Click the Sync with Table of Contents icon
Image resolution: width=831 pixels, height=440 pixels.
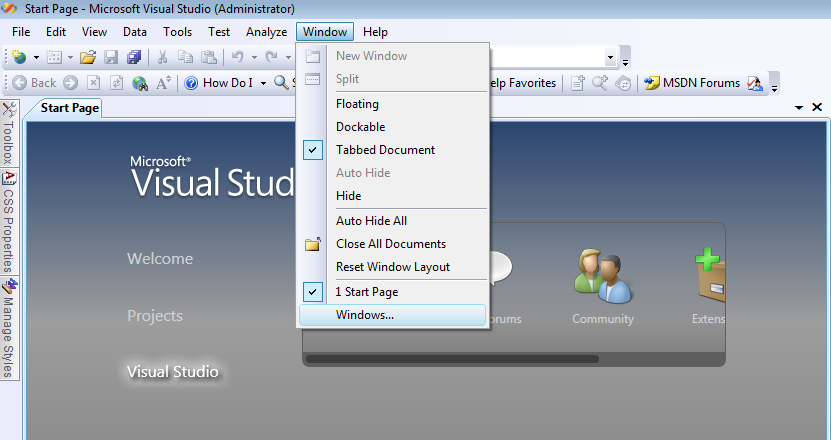pos(623,83)
